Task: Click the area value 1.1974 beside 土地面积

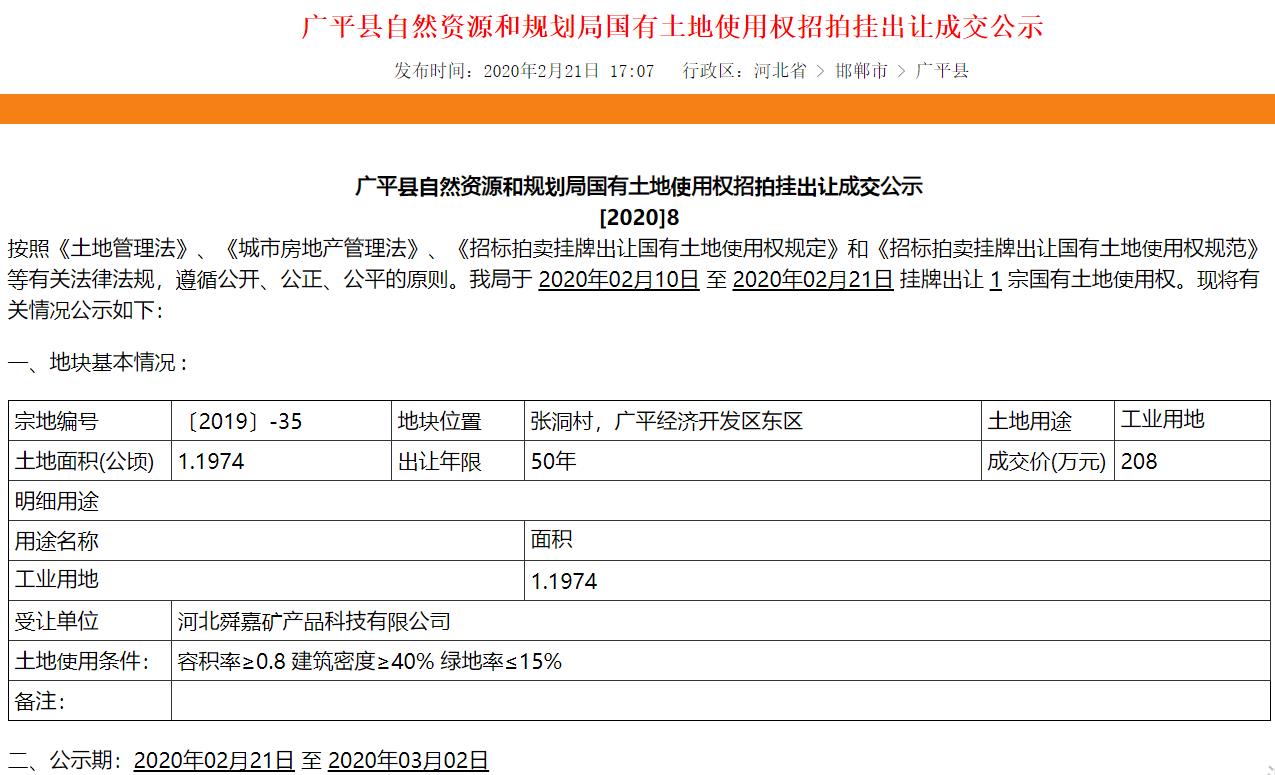Action: pyautogui.click(x=211, y=462)
